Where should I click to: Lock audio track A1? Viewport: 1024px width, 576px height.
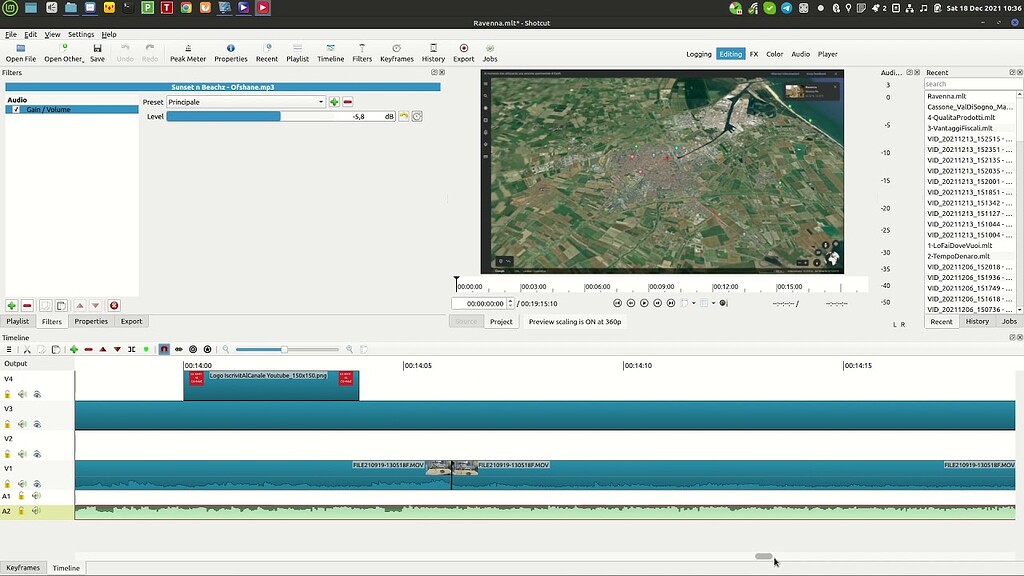pos(21,496)
